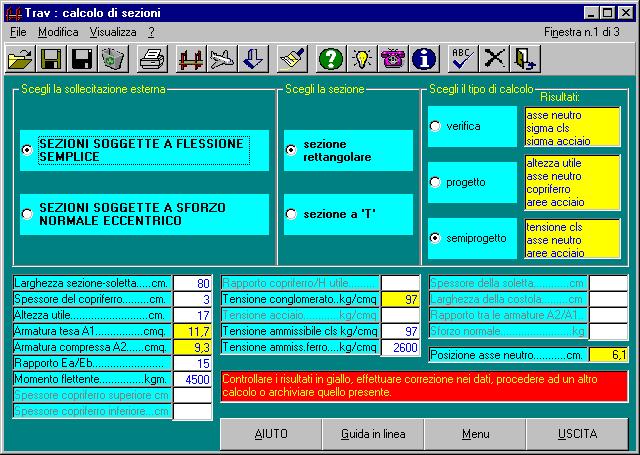Click the light bulb toolbar icon
The image size is (640, 455).
point(362,58)
